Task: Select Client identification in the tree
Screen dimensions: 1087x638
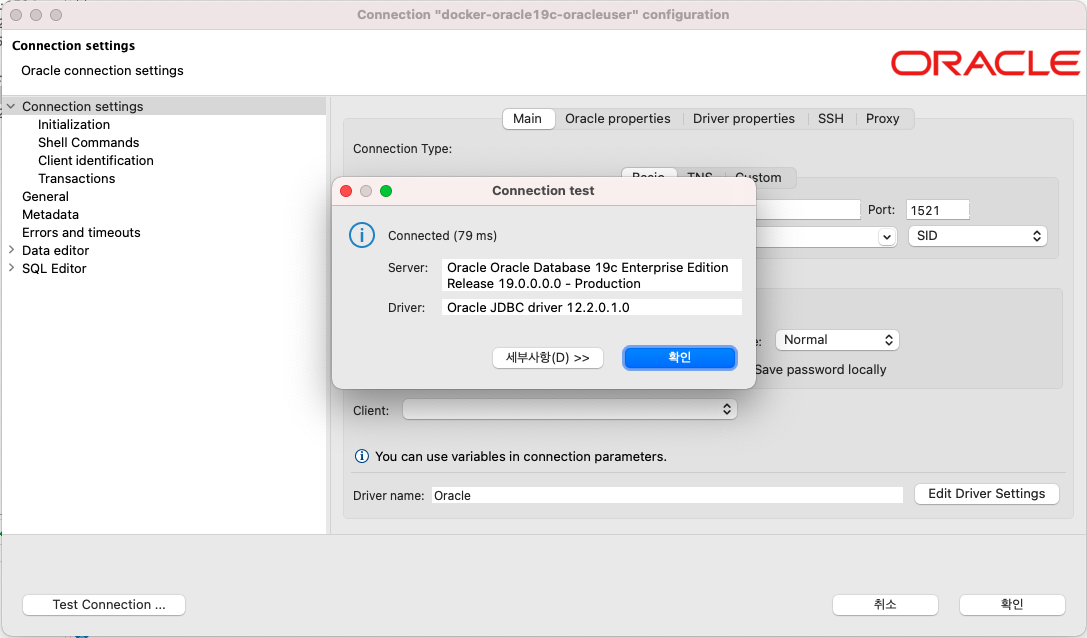Action: 96,160
